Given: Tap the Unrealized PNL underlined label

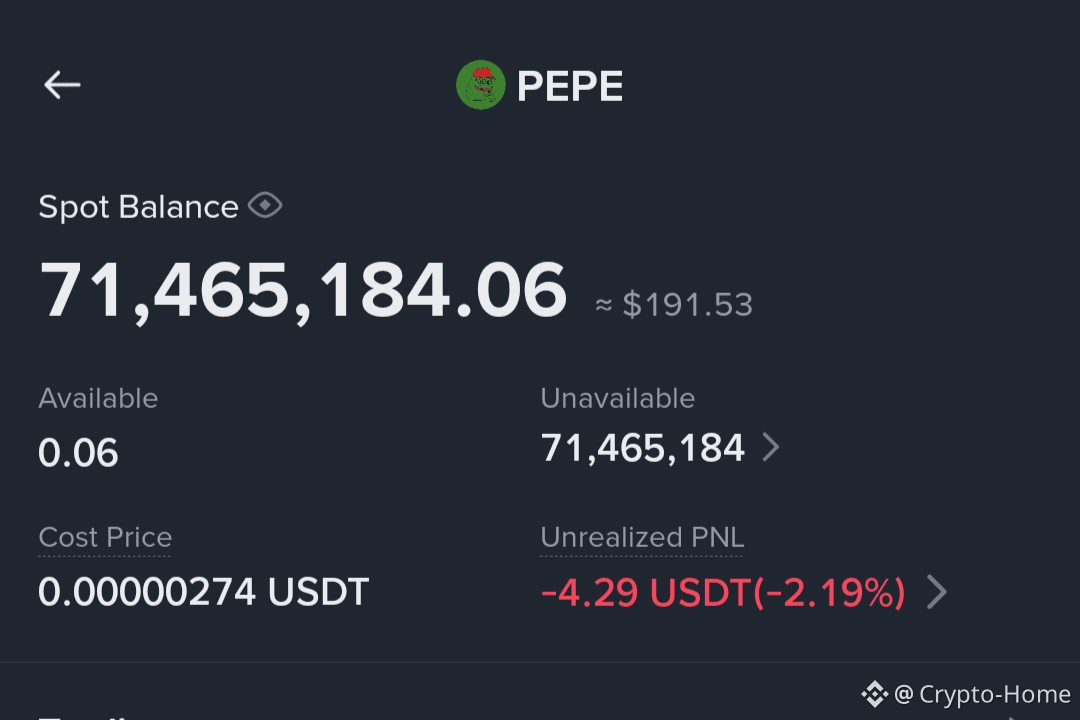Looking at the screenshot, I should click(x=642, y=537).
